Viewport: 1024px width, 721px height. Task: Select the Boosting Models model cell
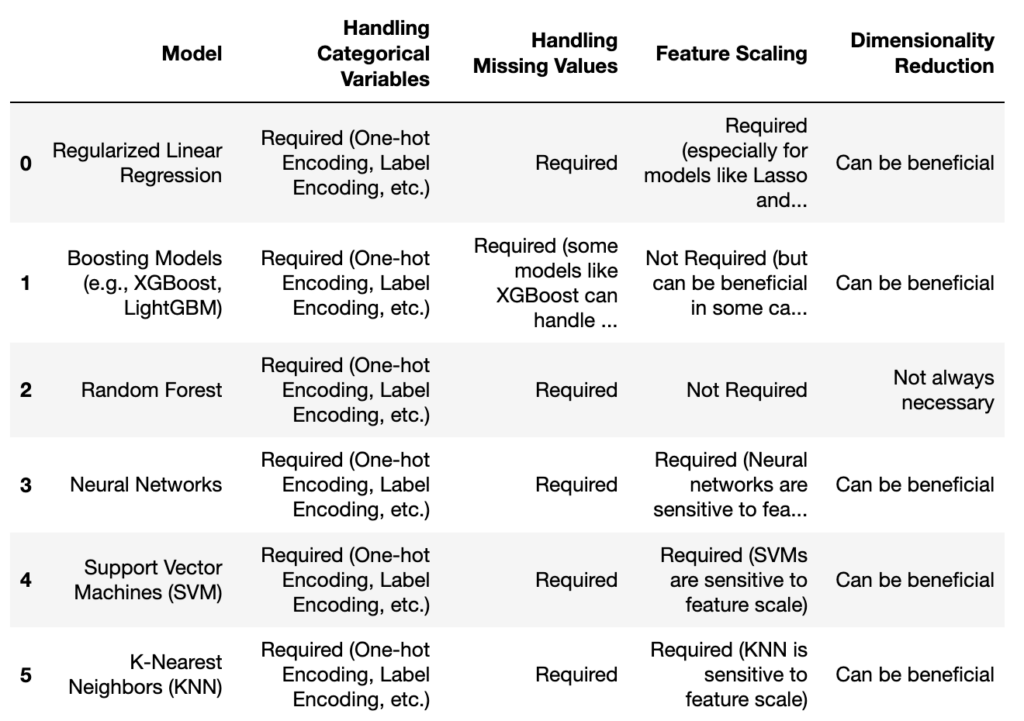point(145,283)
